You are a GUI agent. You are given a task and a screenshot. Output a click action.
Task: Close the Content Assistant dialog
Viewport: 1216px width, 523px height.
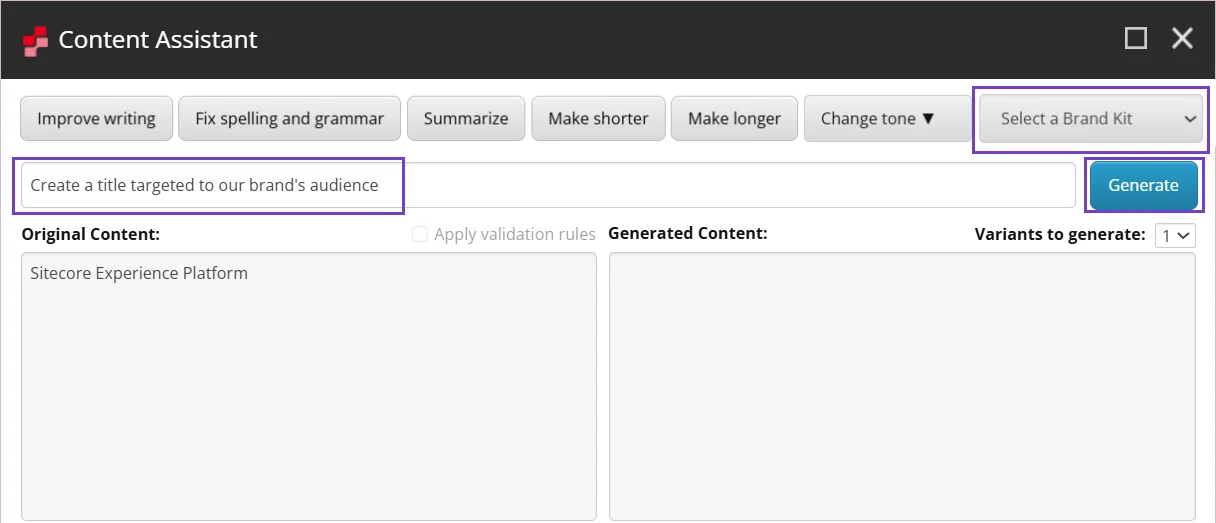1183,38
